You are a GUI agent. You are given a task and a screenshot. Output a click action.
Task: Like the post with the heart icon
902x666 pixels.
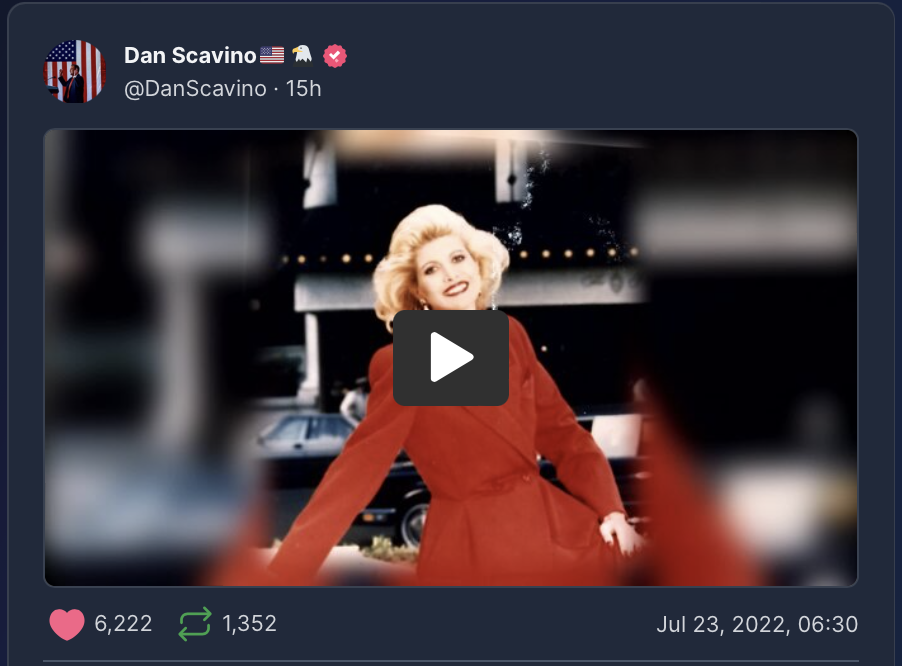pyautogui.click(x=67, y=624)
